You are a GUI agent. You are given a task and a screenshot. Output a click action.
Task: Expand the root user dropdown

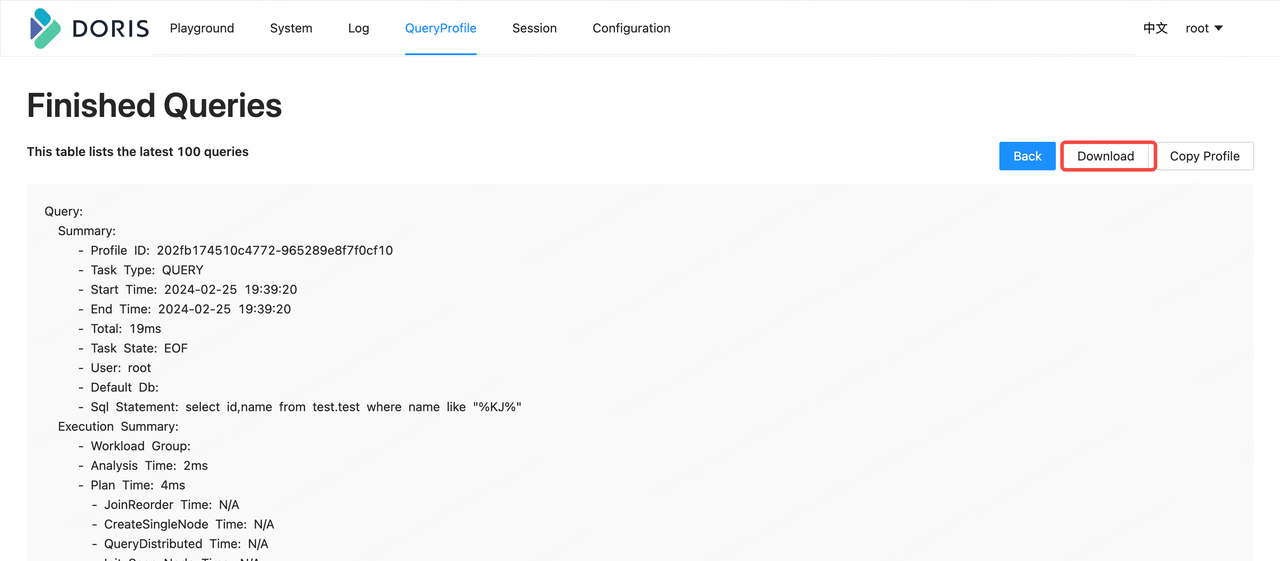pyautogui.click(x=1204, y=28)
